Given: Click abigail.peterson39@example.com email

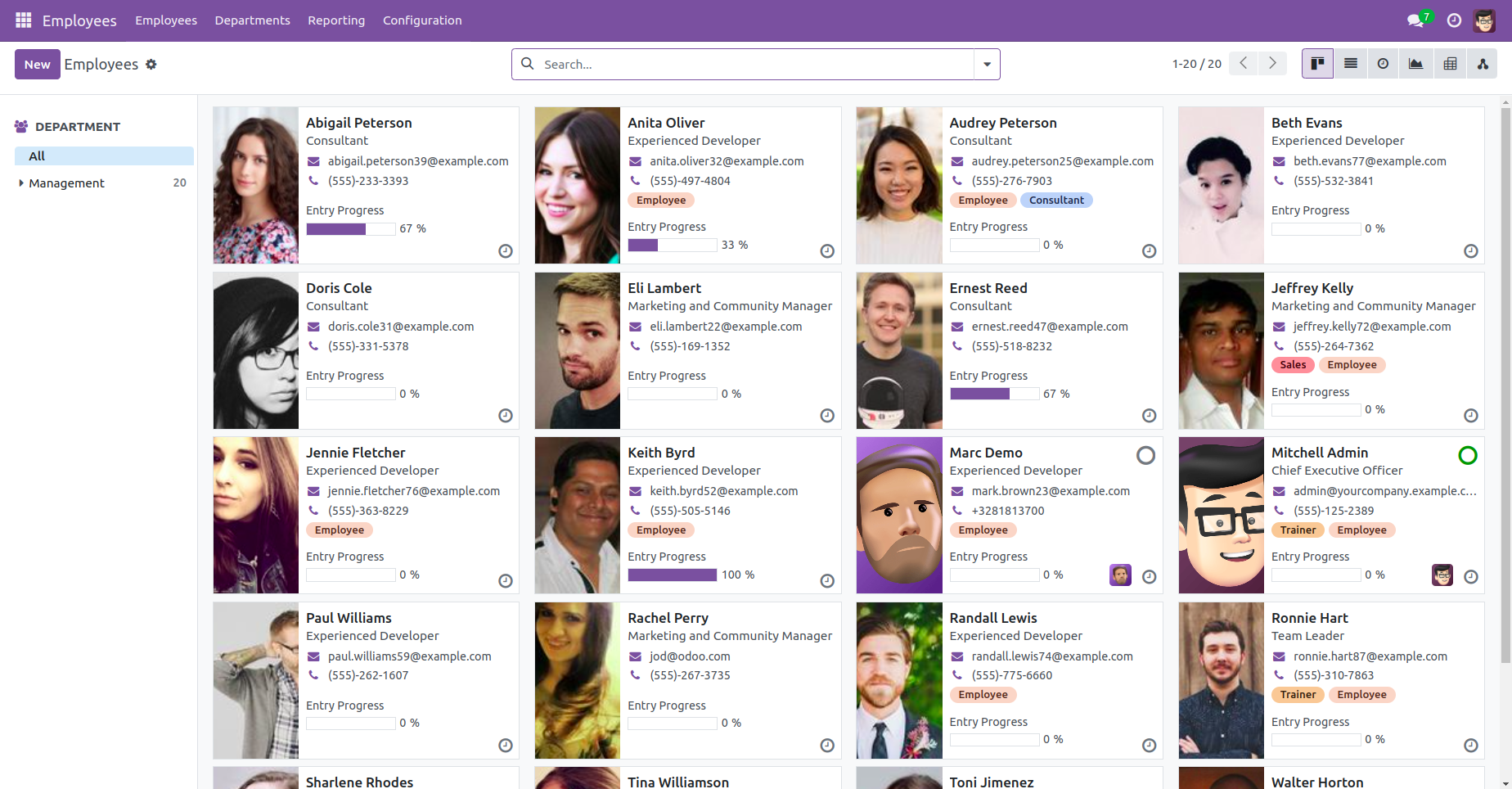Looking at the screenshot, I should pos(418,161).
